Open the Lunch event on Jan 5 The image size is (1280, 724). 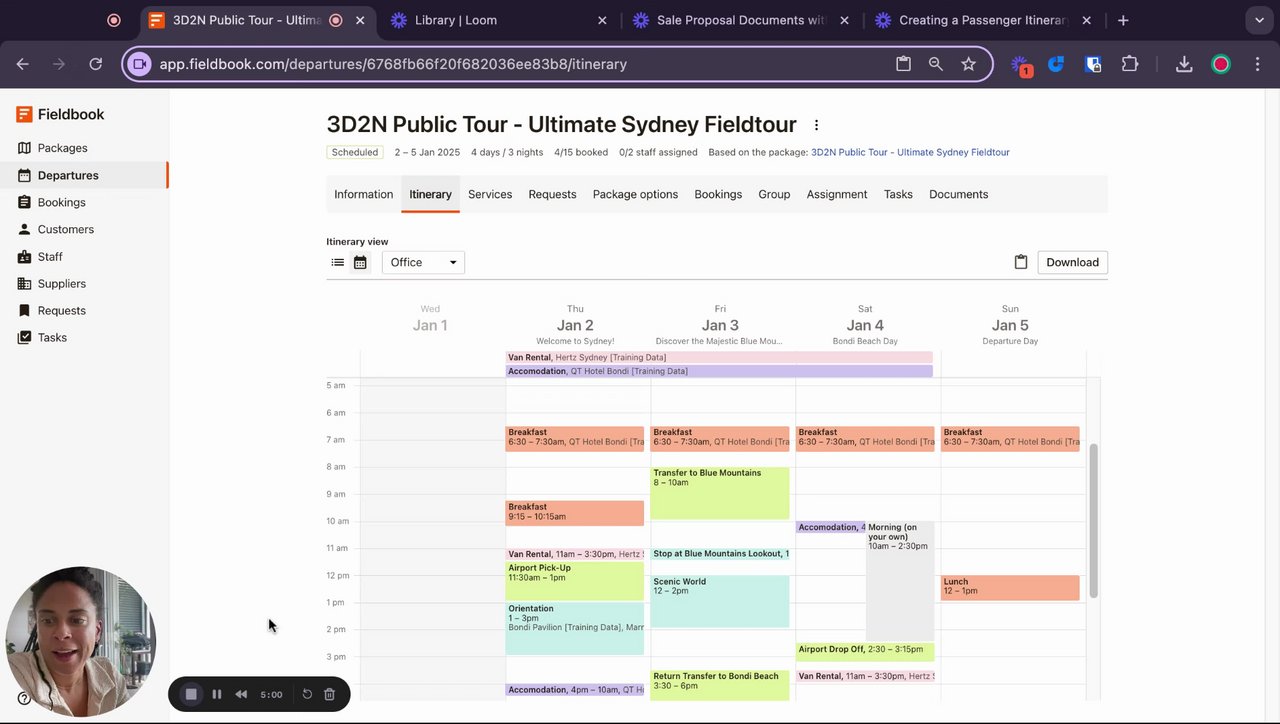[1010, 587]
